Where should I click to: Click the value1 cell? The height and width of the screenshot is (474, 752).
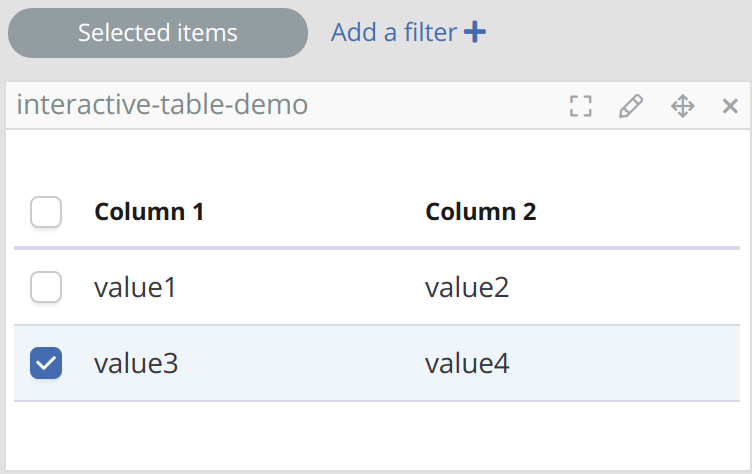coord(135,288)
